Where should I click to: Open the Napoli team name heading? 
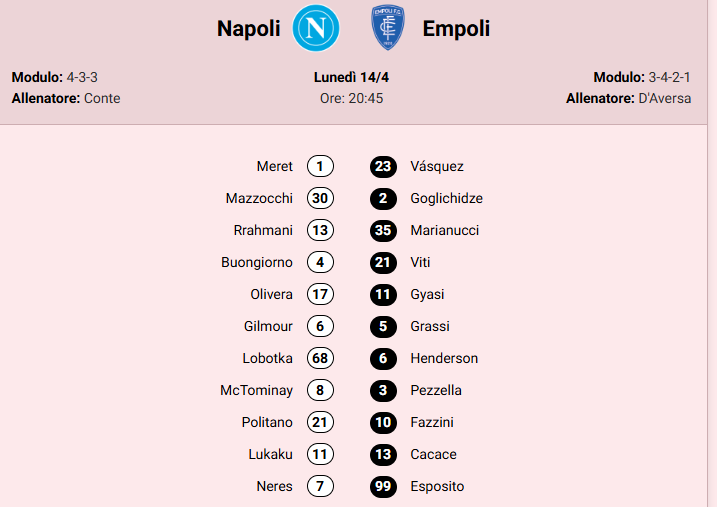coord(249,29)
